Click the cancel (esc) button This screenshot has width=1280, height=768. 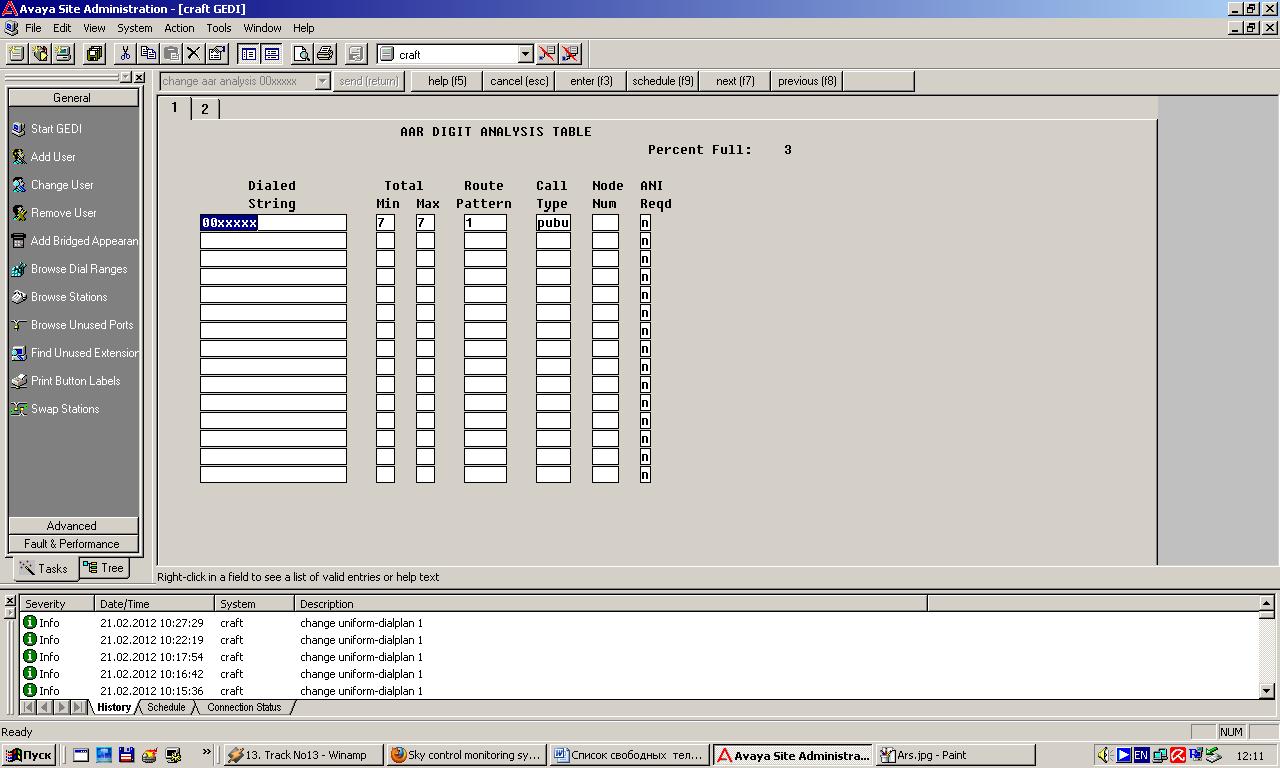[x=519, y=81]
